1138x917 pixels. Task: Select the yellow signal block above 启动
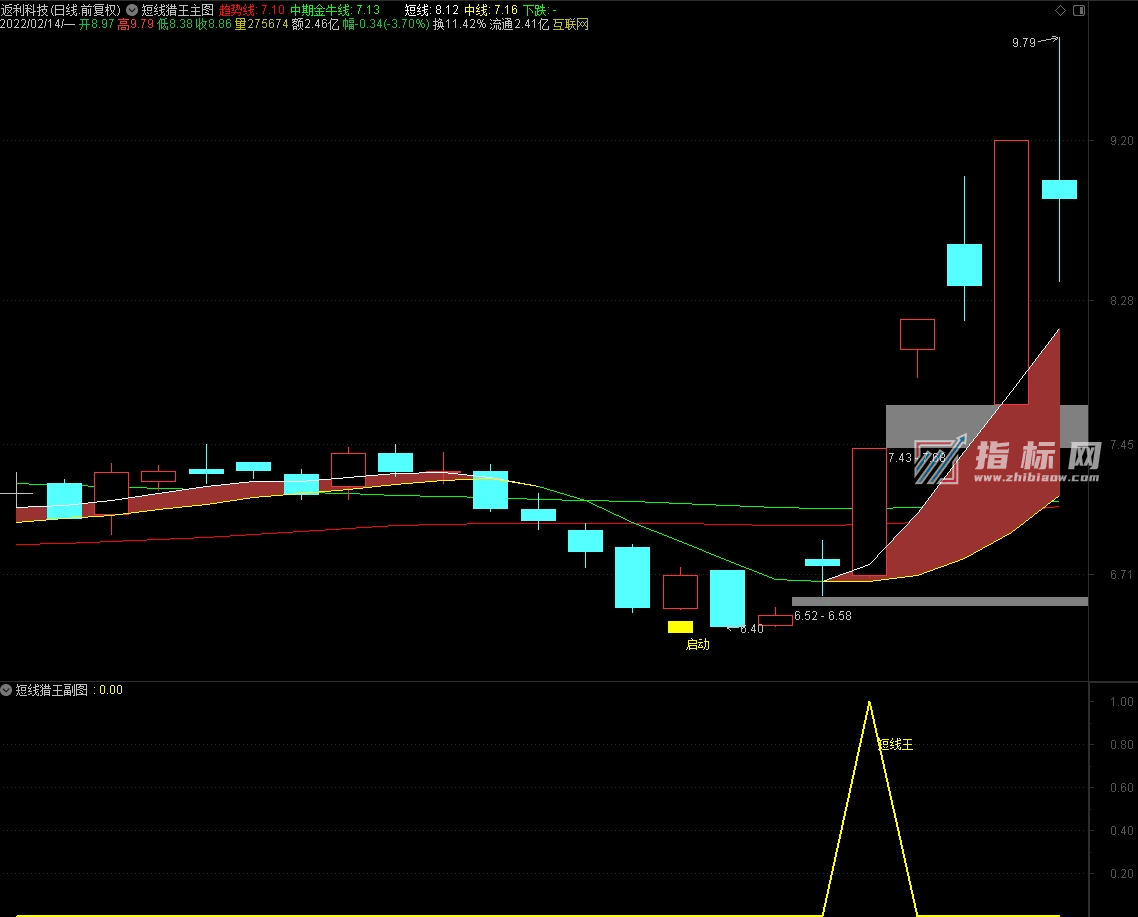point(680,627)
